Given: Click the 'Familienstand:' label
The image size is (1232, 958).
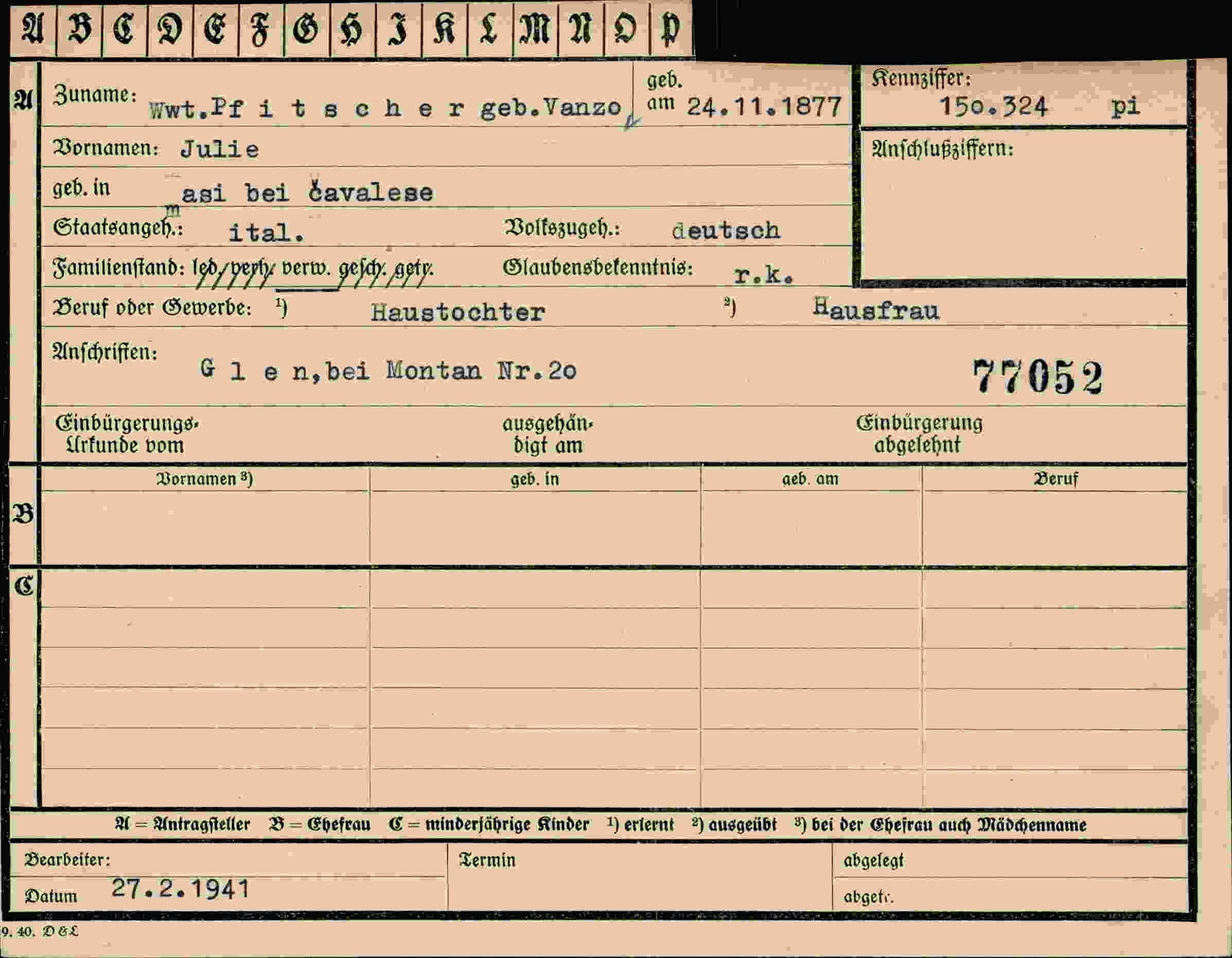Looking at the screenshot, I should pyautogui.click(x=118, y=268).
